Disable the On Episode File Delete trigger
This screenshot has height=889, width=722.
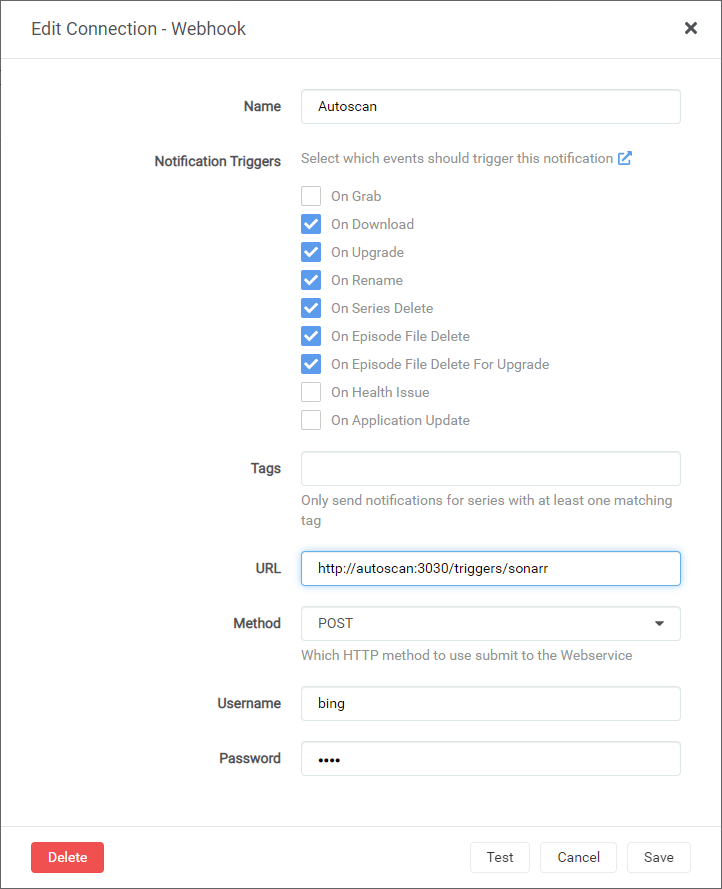click(311, 336)
